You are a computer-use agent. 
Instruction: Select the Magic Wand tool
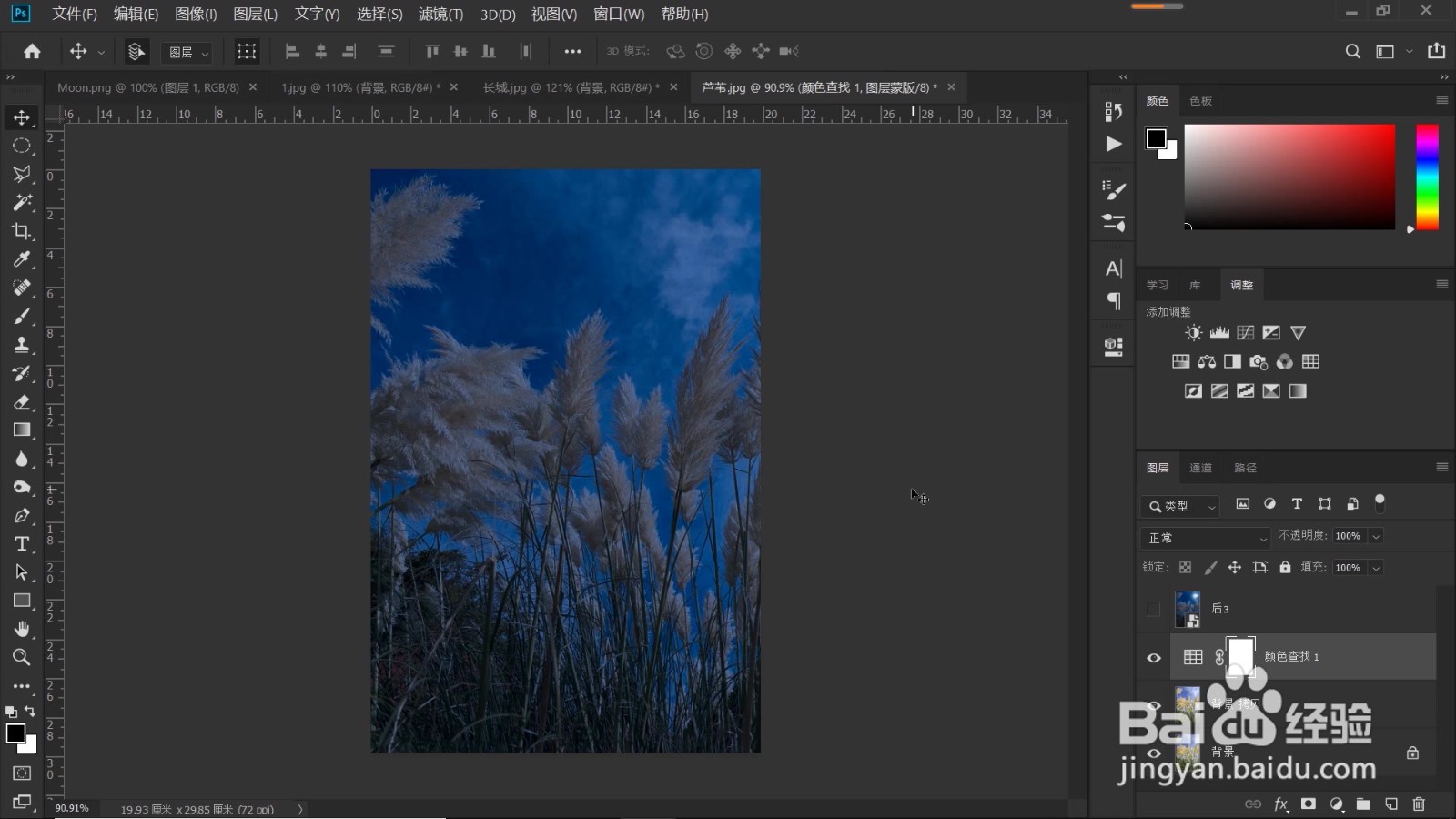tap(22, 202)
